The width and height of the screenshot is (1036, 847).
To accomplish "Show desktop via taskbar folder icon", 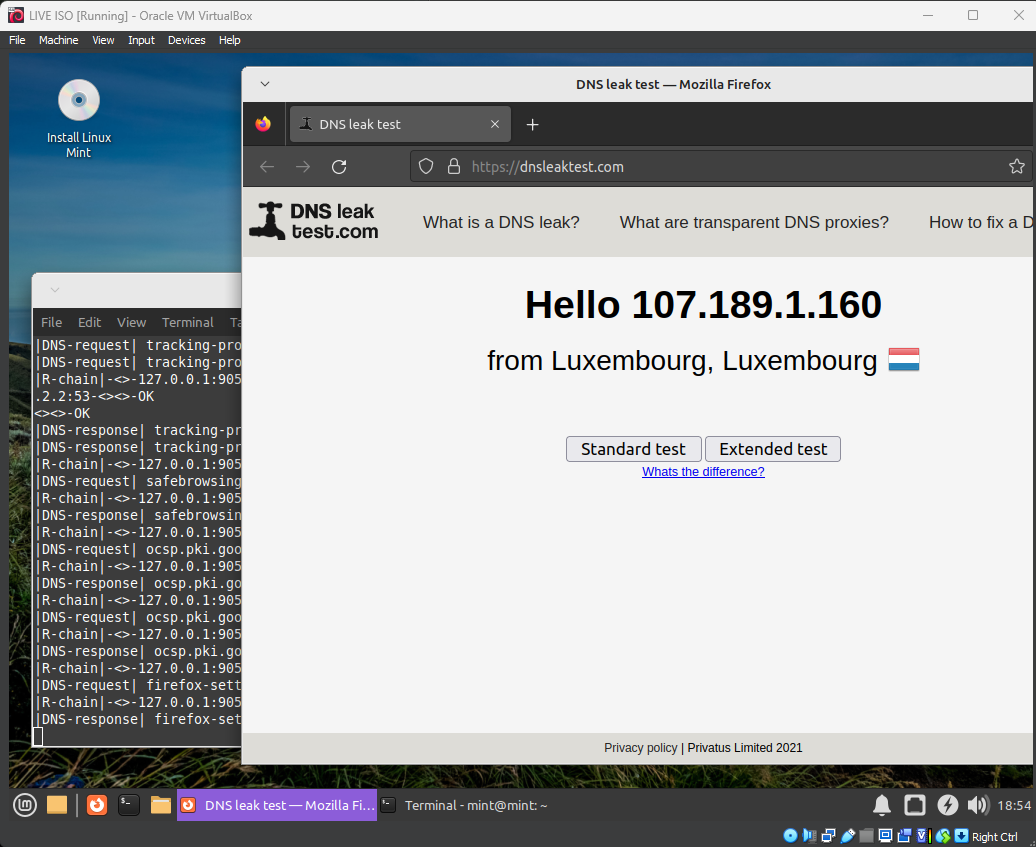I will pos(57,805).
